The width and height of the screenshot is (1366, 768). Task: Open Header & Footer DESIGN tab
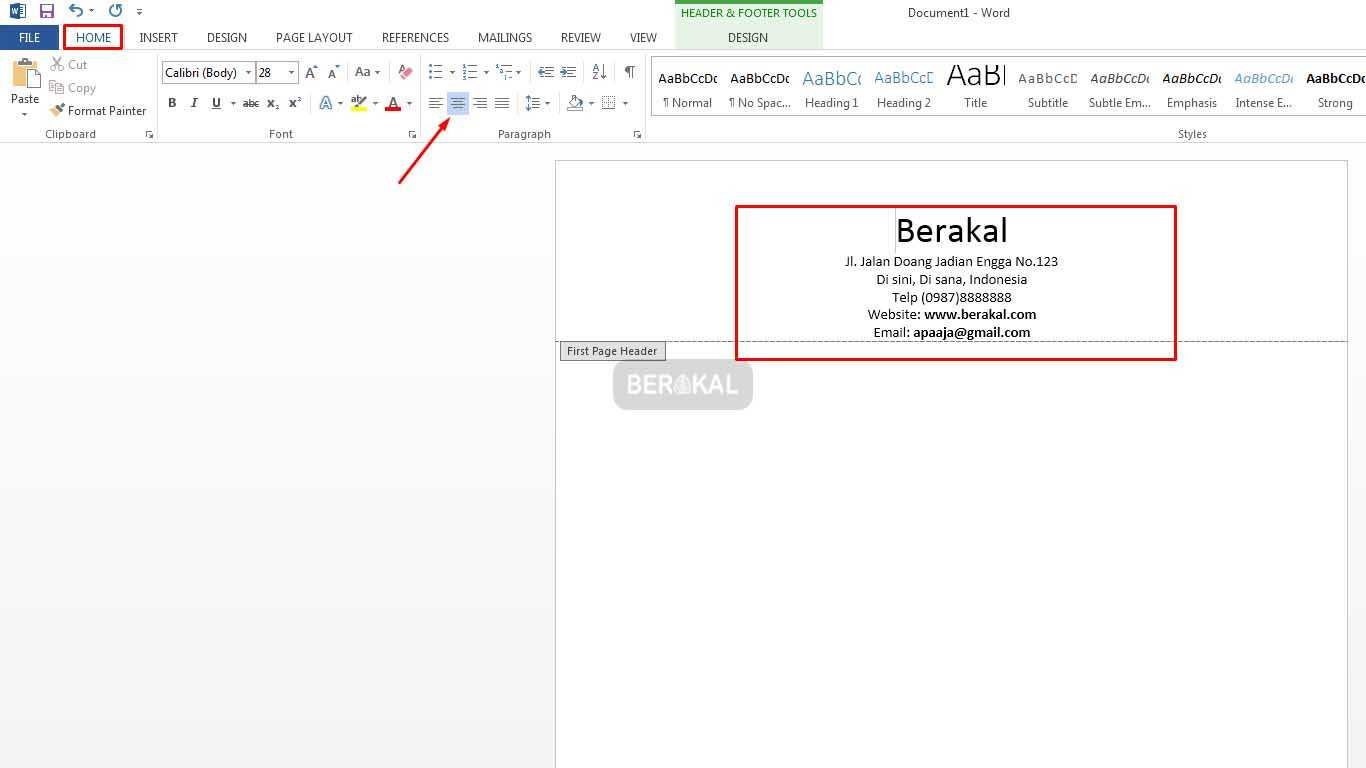coord(748,37)
